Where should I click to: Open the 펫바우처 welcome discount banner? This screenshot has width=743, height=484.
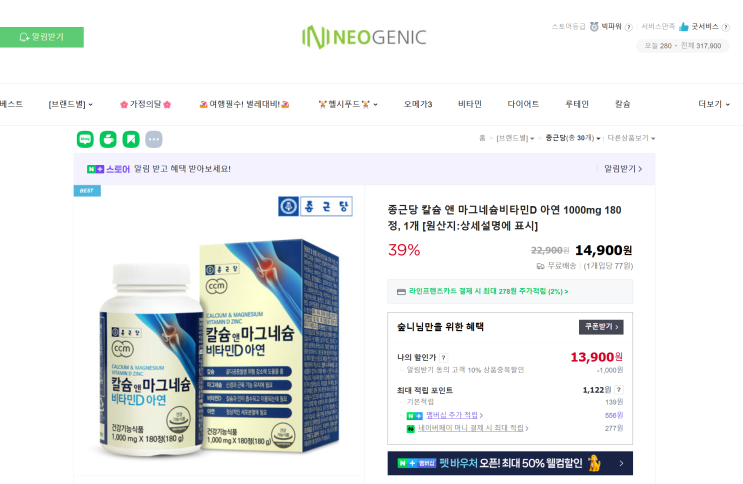pyautogui.click(x=510, y=463)
